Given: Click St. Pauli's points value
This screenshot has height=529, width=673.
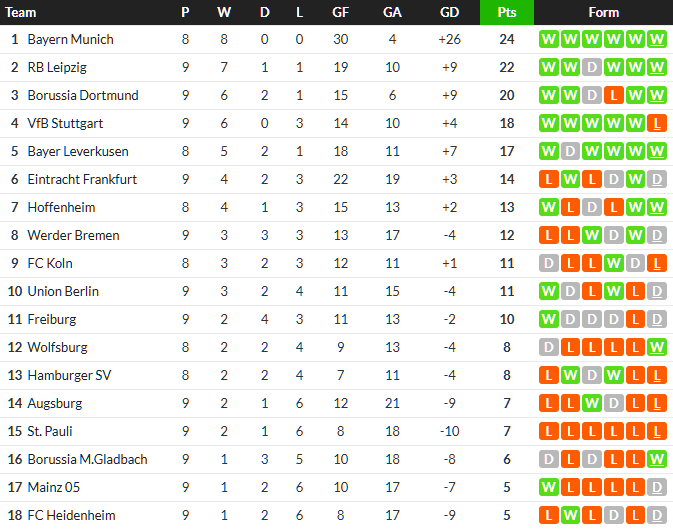Looking at the screenshot, I should click(507, 432).
